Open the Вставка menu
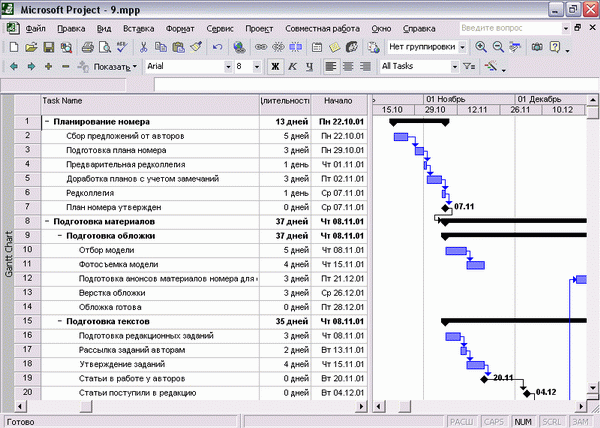 click(x=139, y=29)
